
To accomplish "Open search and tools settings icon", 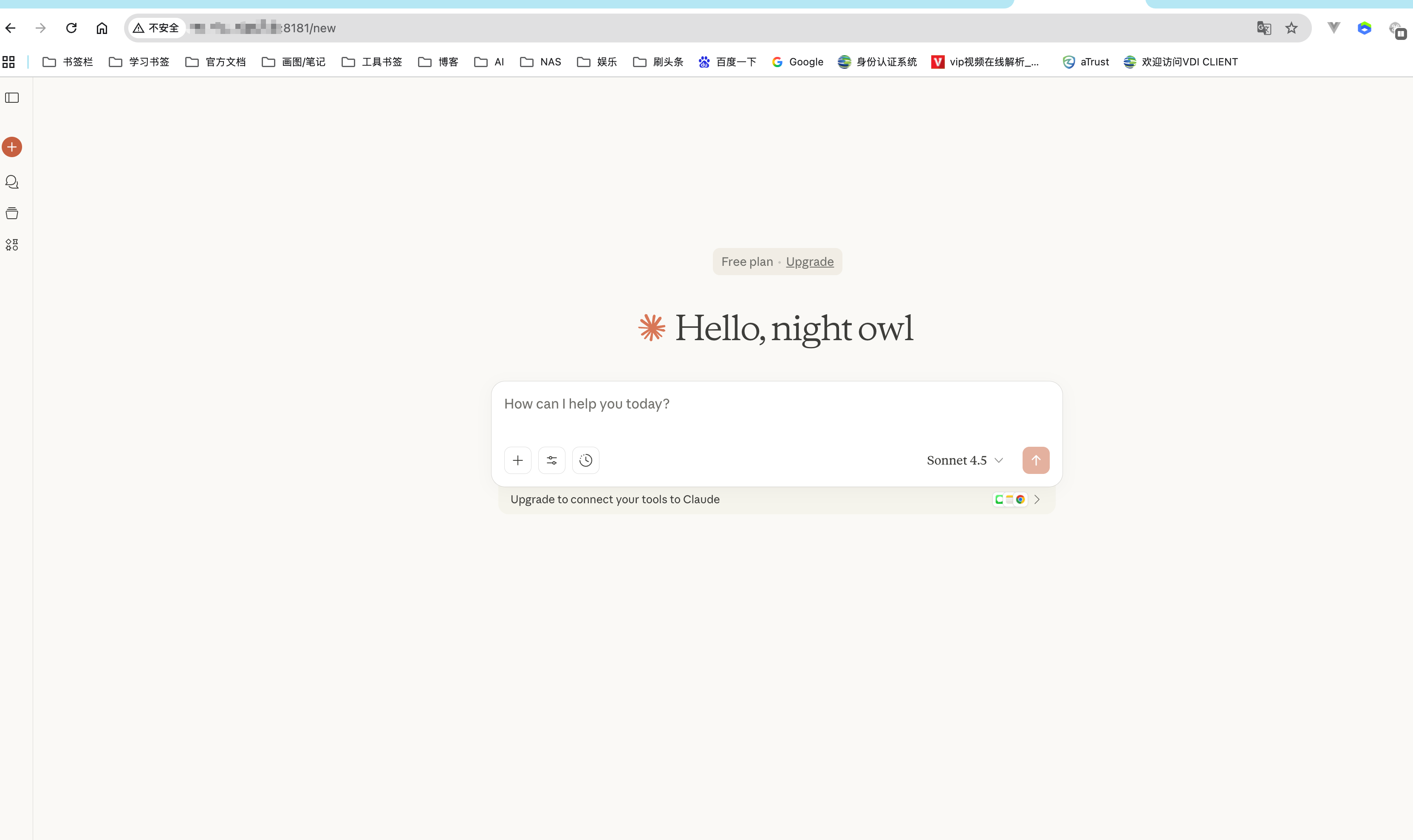I will click(551, 460).
